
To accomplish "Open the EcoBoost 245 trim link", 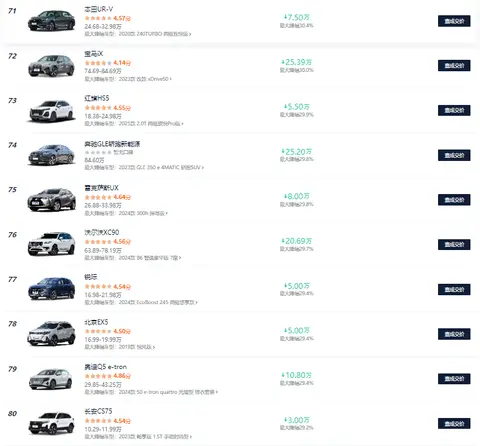I will click(158, 302).
